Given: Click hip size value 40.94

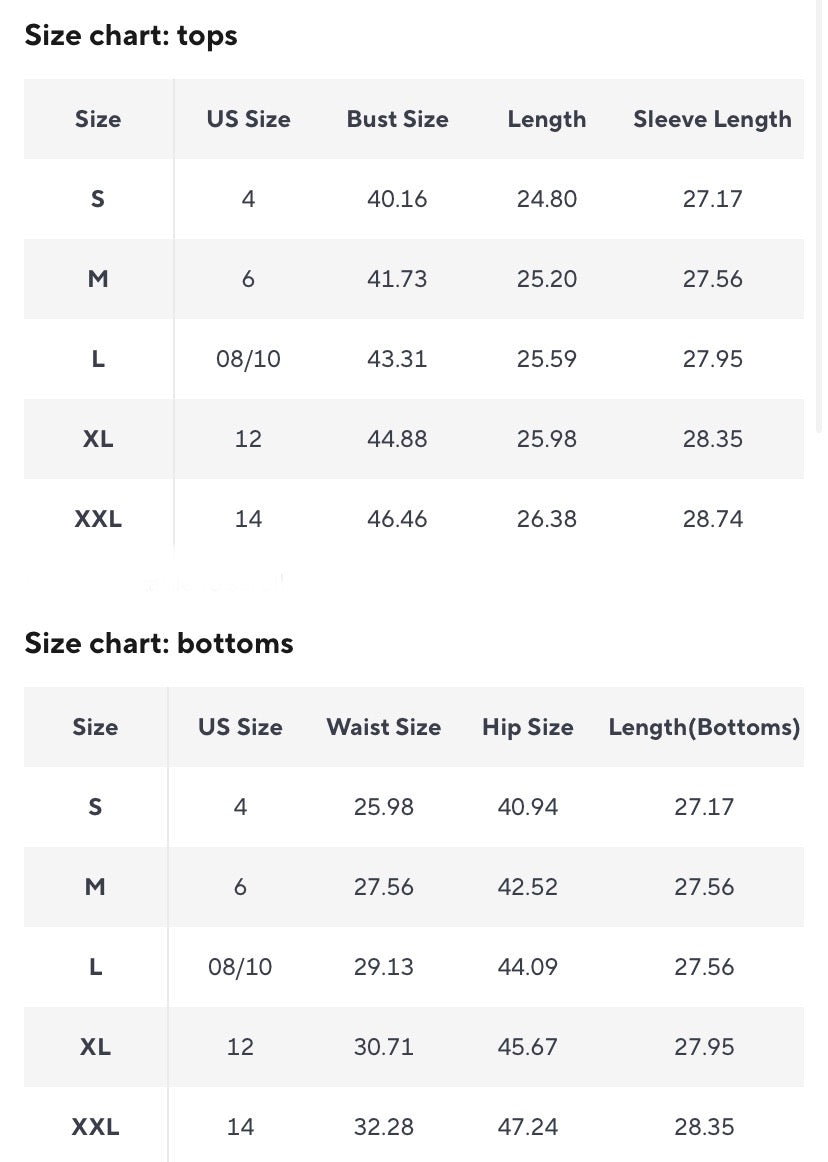Looking at the screenshot, I should coord(527,807).
